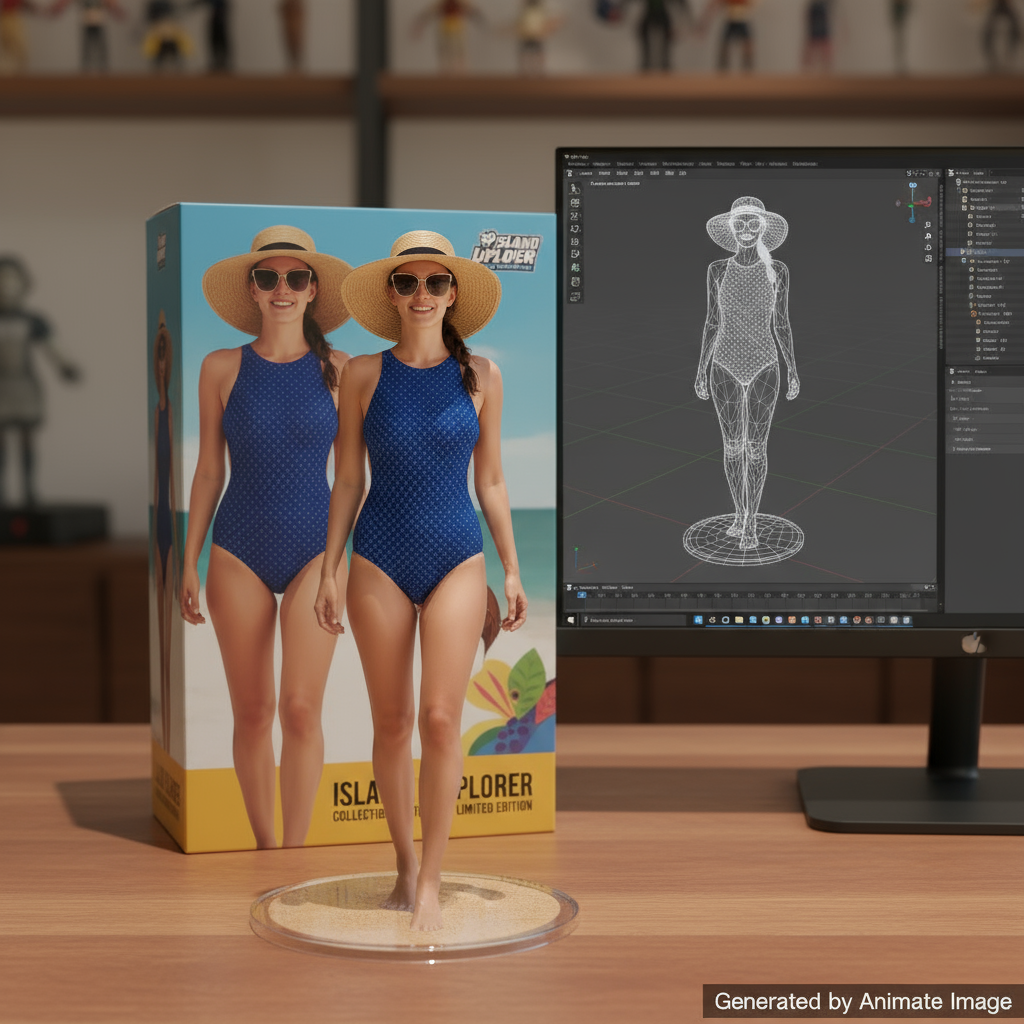Click the zoom magnifier icon under the navigation gizmo
1024x1024 pixels.
click(x=928, y=226)
